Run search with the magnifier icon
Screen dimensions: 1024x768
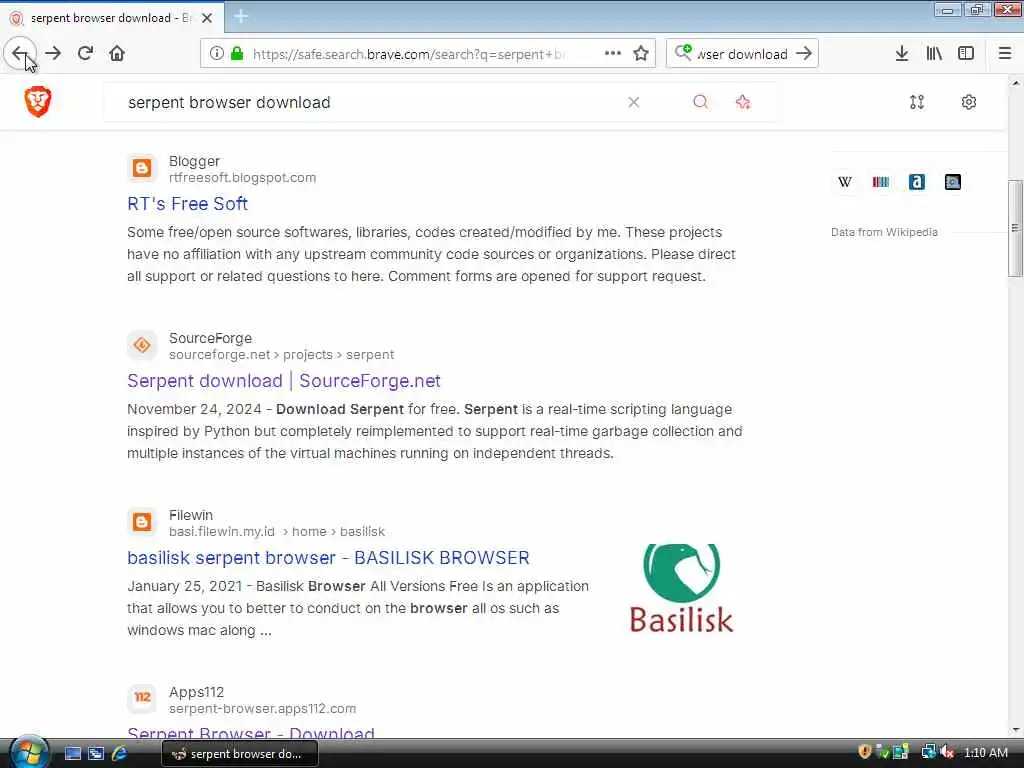click(700, 101)
